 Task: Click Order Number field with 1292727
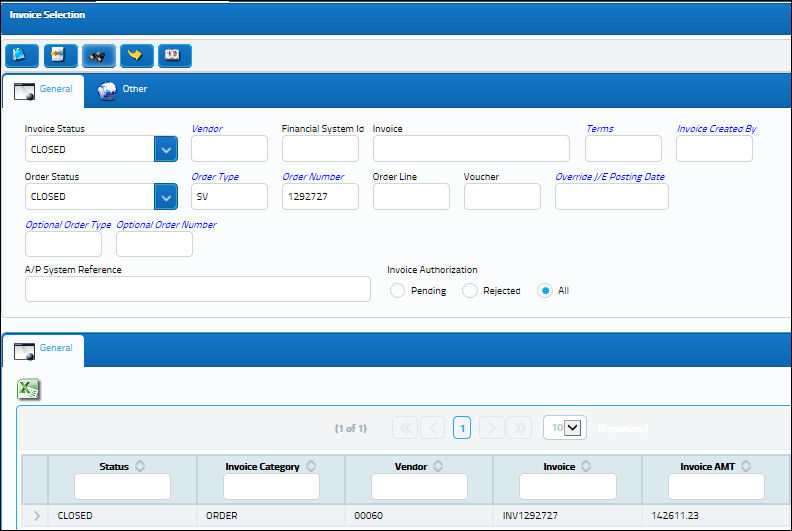(x=320, y=197)
